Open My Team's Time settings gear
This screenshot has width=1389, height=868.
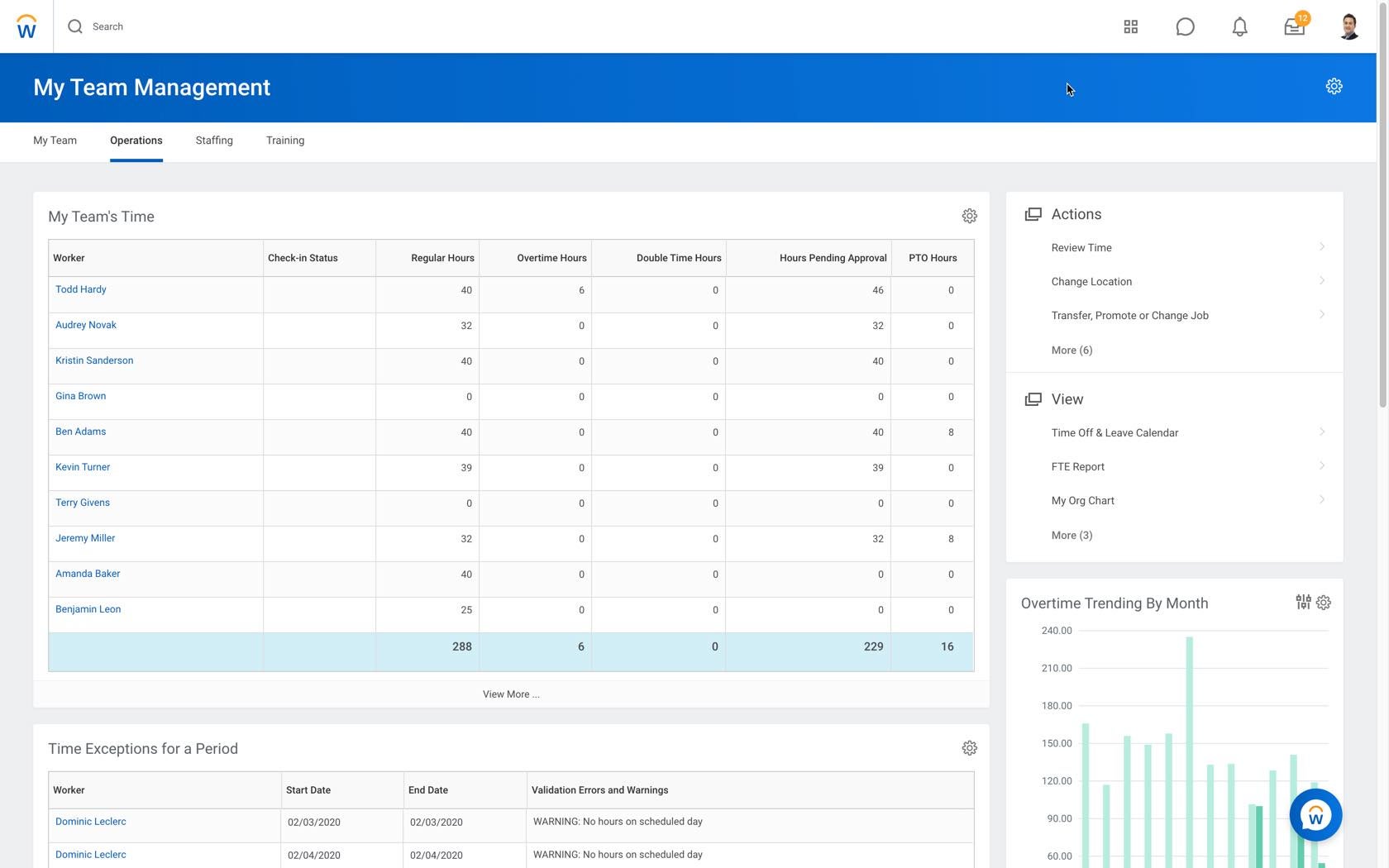[969, 216]
